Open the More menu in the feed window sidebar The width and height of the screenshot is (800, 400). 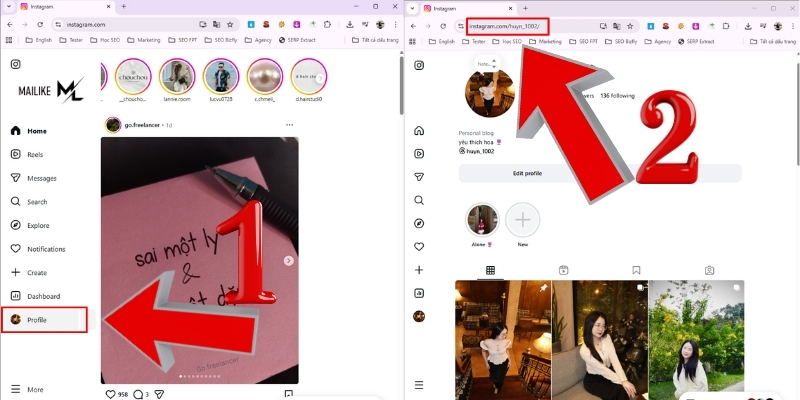tap(28, 389)
